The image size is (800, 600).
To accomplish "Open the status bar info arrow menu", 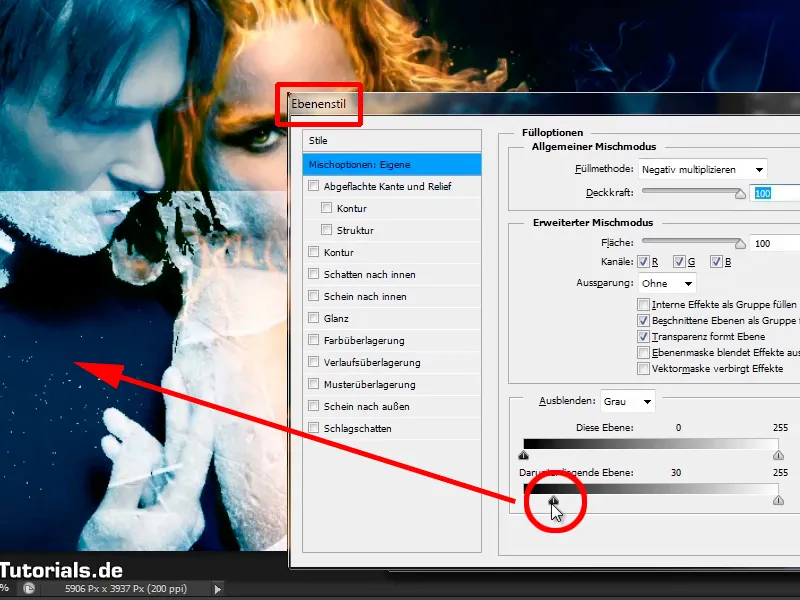I will point(217,589).
